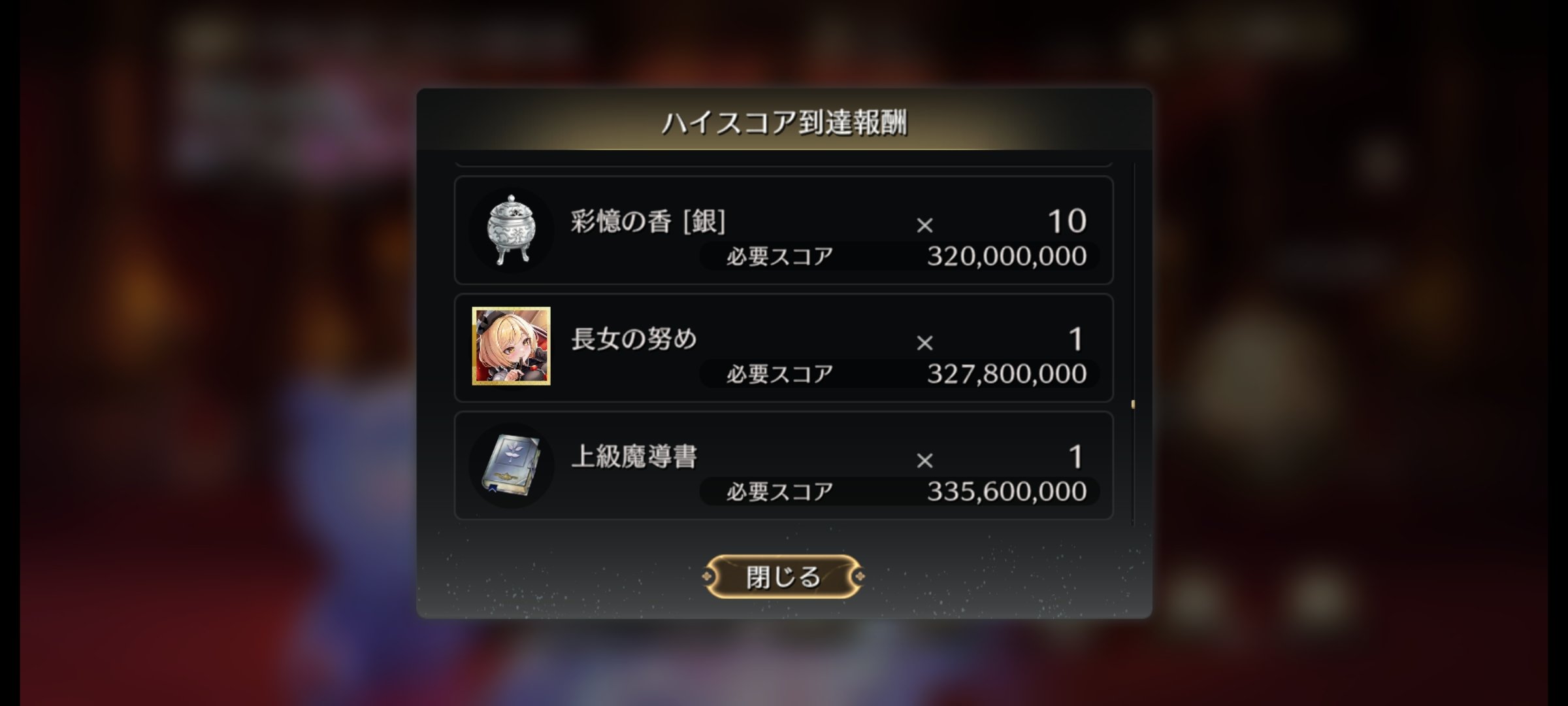The width and height of the screenshot is (1568, 706).
Task: Tap the 335,600,000 required score value
Action: tap(1007, 492)
